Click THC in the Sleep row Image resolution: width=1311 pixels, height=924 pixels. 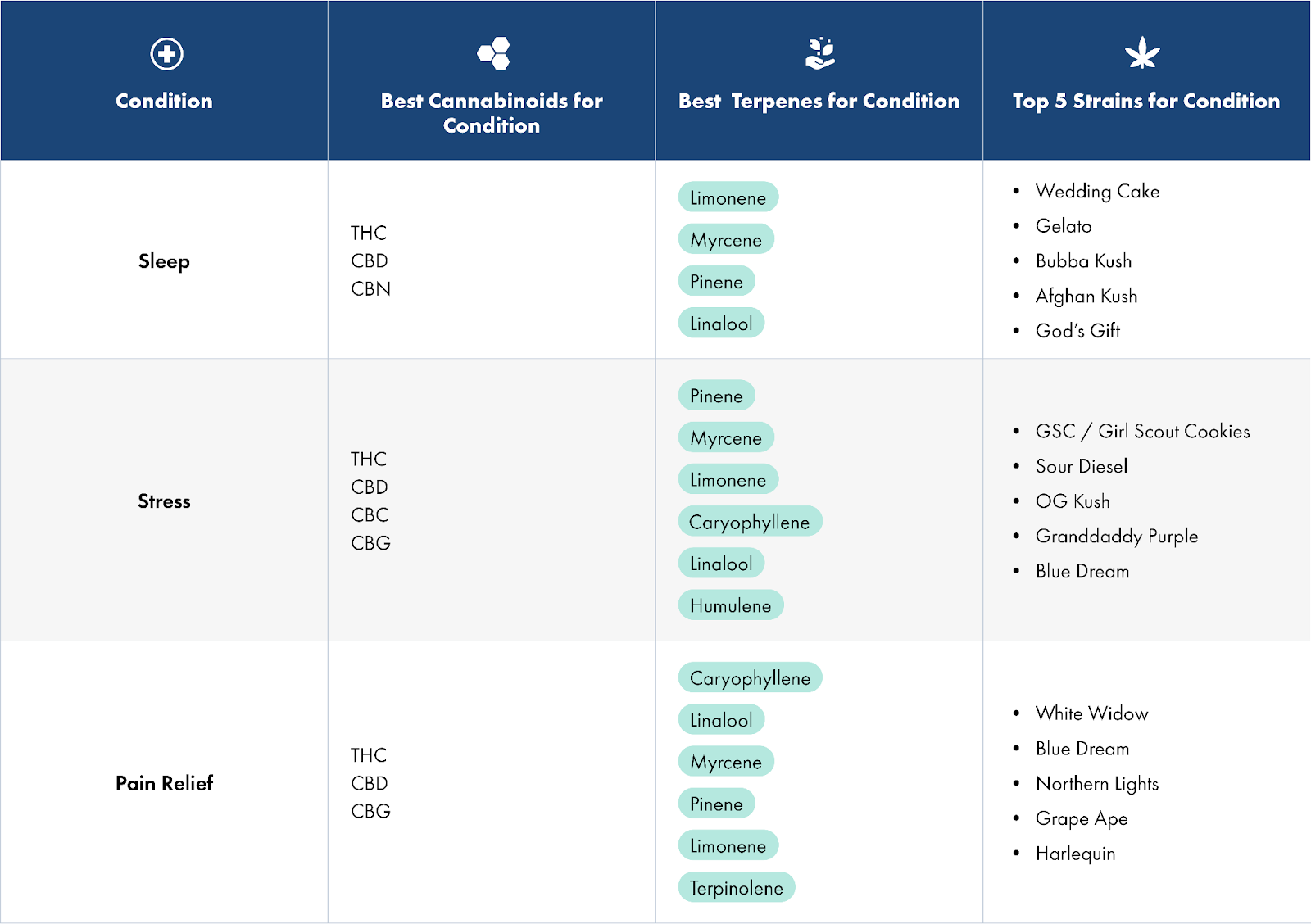[x=369, y=233]
